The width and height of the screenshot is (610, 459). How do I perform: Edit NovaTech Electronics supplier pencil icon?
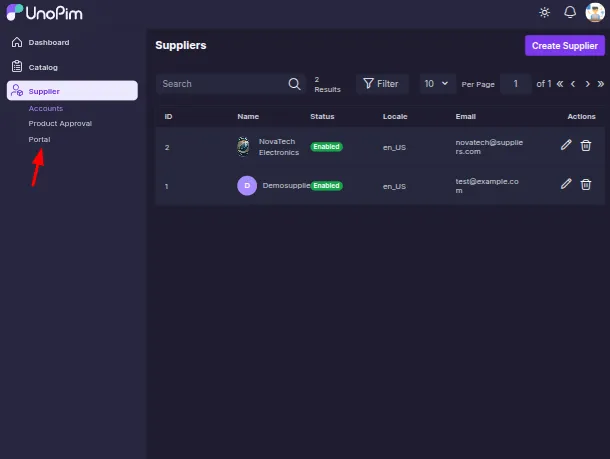coord(566,145)
